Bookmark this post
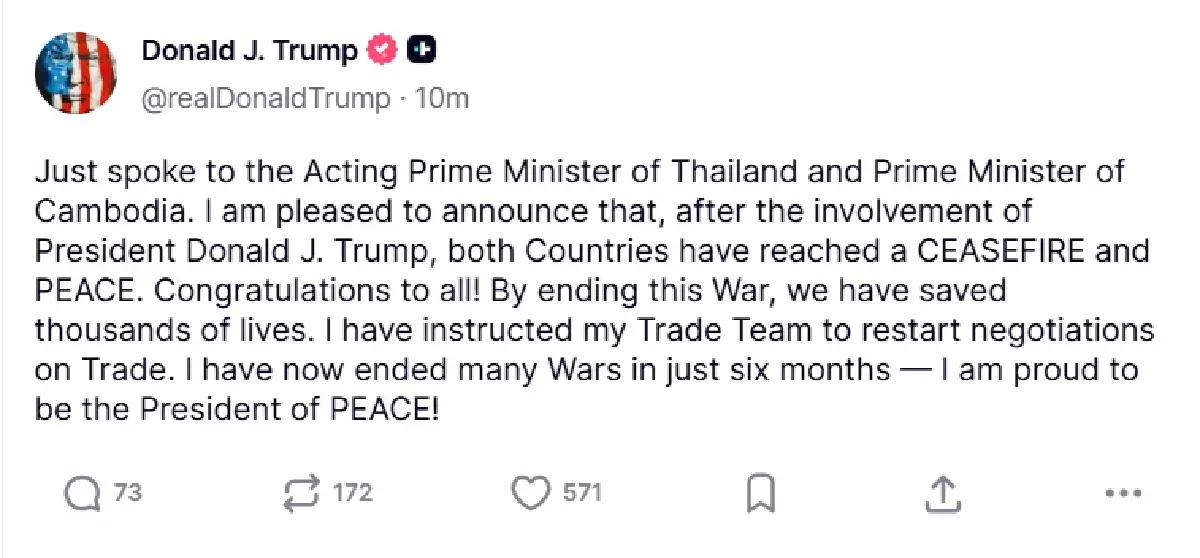The width and height of the screenshot is (1200, 558). pos(761,493)
